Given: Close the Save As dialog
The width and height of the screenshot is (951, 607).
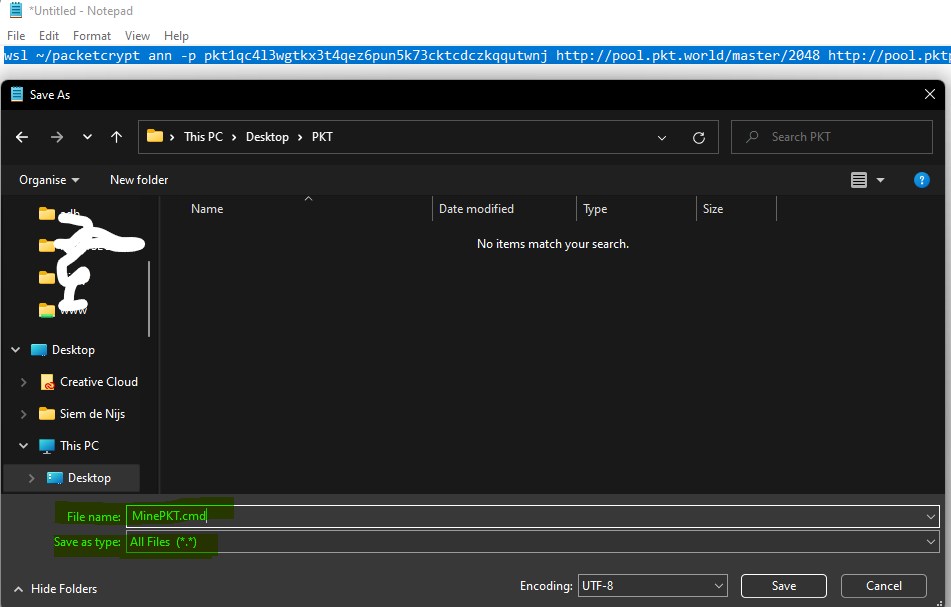Looking at the screenshot, I should click(x=929, y=95).
